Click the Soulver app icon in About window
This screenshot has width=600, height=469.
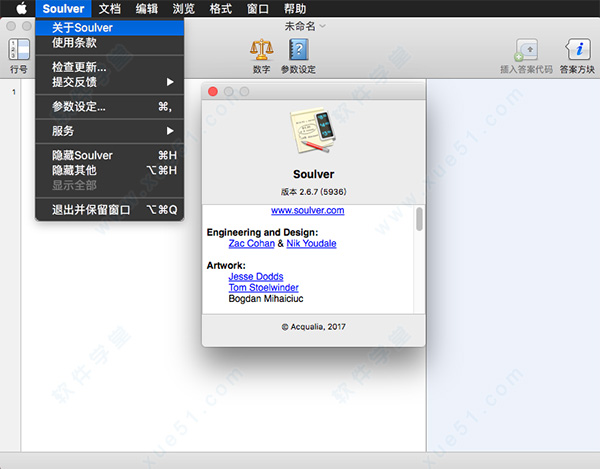click(313, 131)
